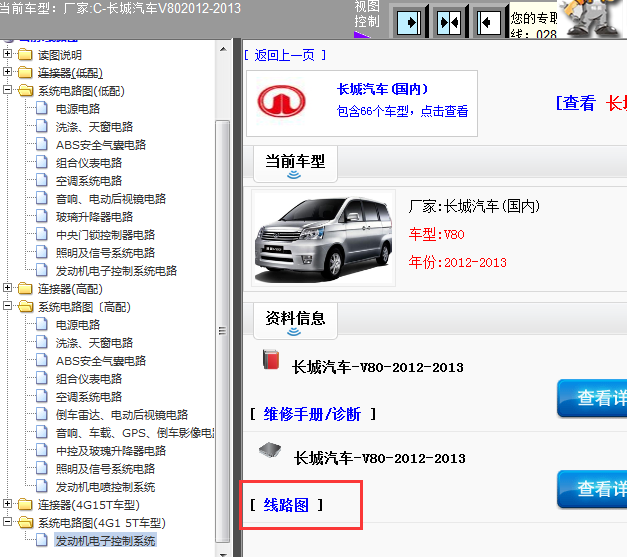Click the 系统电路图(4G1 5T车型) folder icon

coord(26,522)
